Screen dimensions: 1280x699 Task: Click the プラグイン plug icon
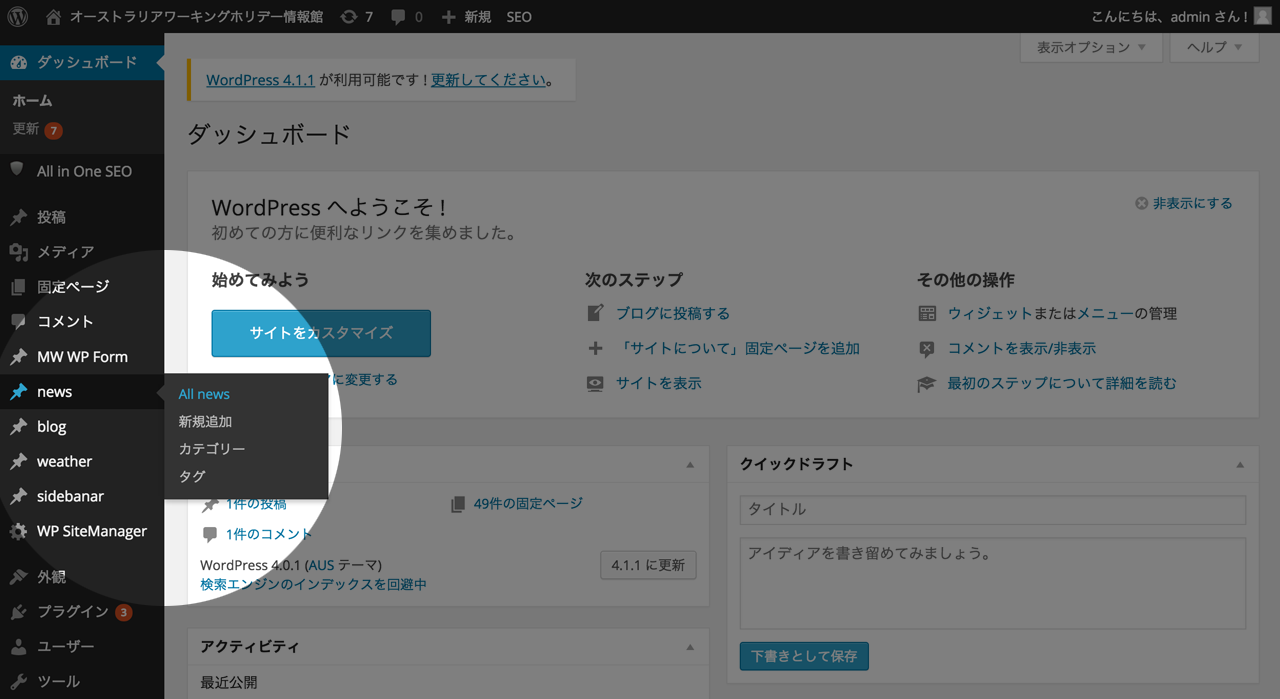click(18, 612)
